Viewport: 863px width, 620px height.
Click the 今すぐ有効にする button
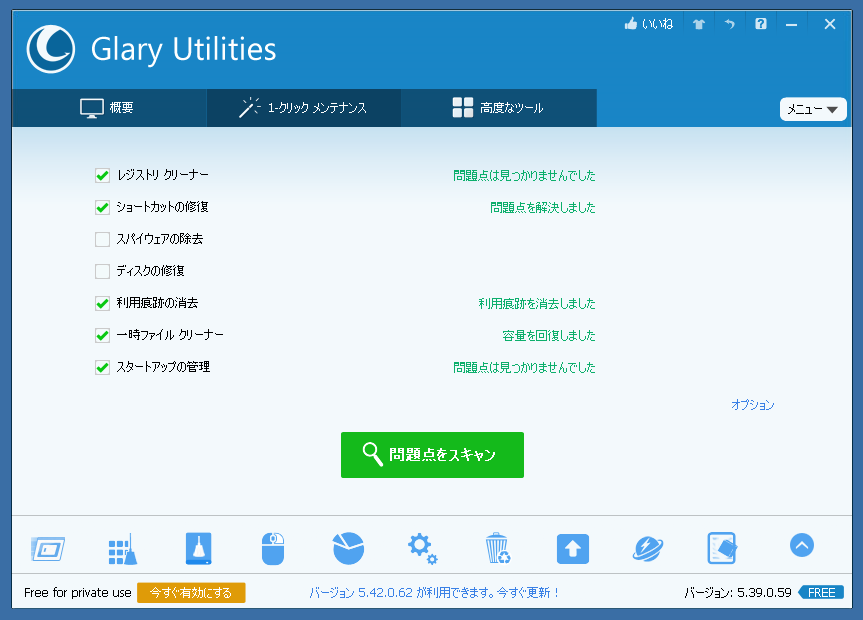191,592
